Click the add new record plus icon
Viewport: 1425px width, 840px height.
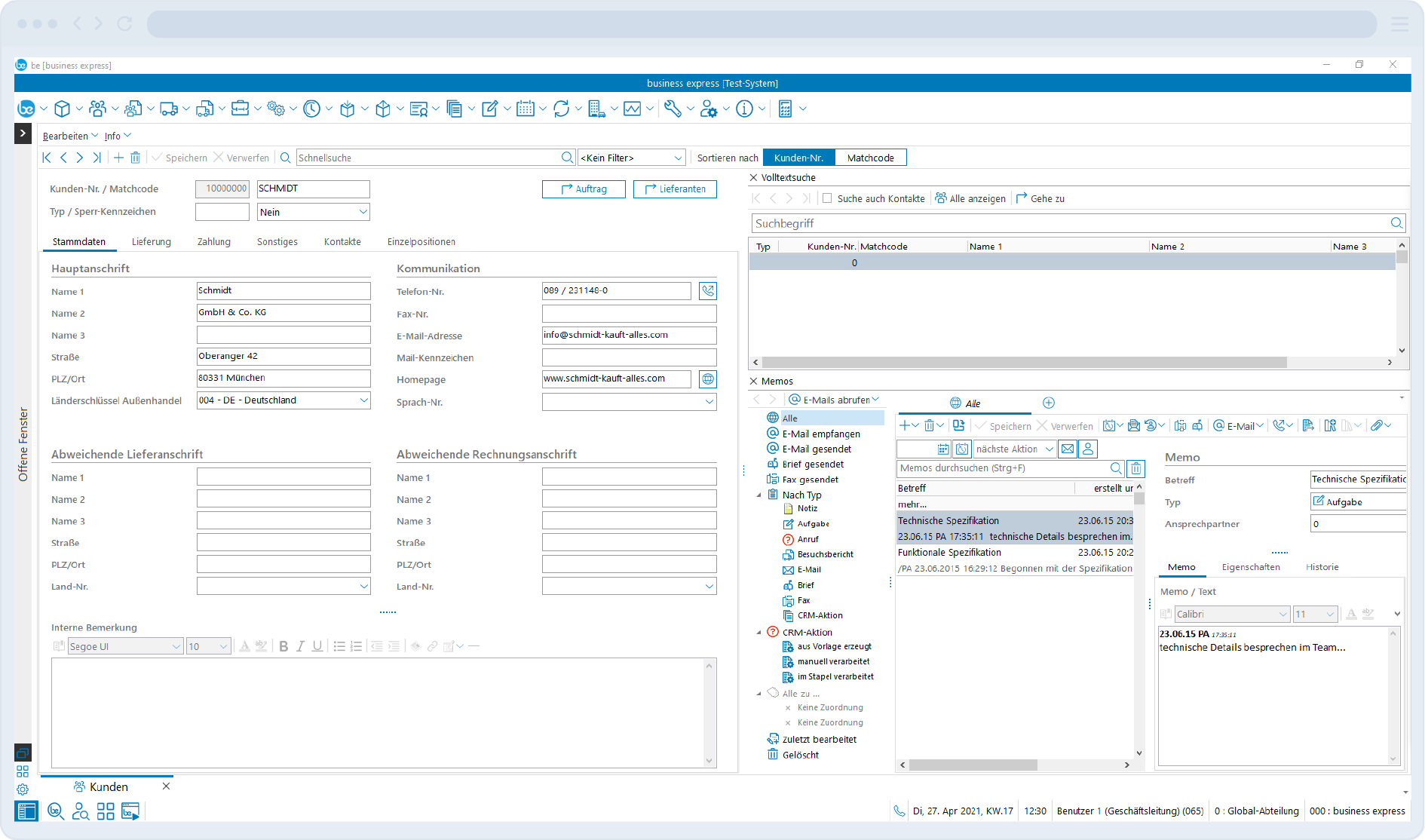[118, 158]
